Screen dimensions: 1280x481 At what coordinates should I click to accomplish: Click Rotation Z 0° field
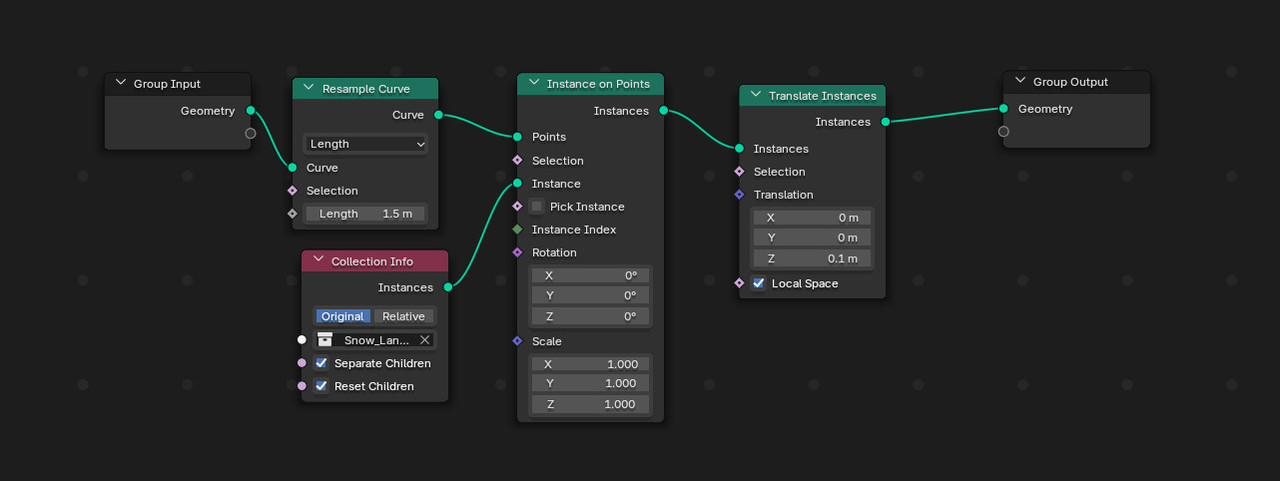coord(590,316)
